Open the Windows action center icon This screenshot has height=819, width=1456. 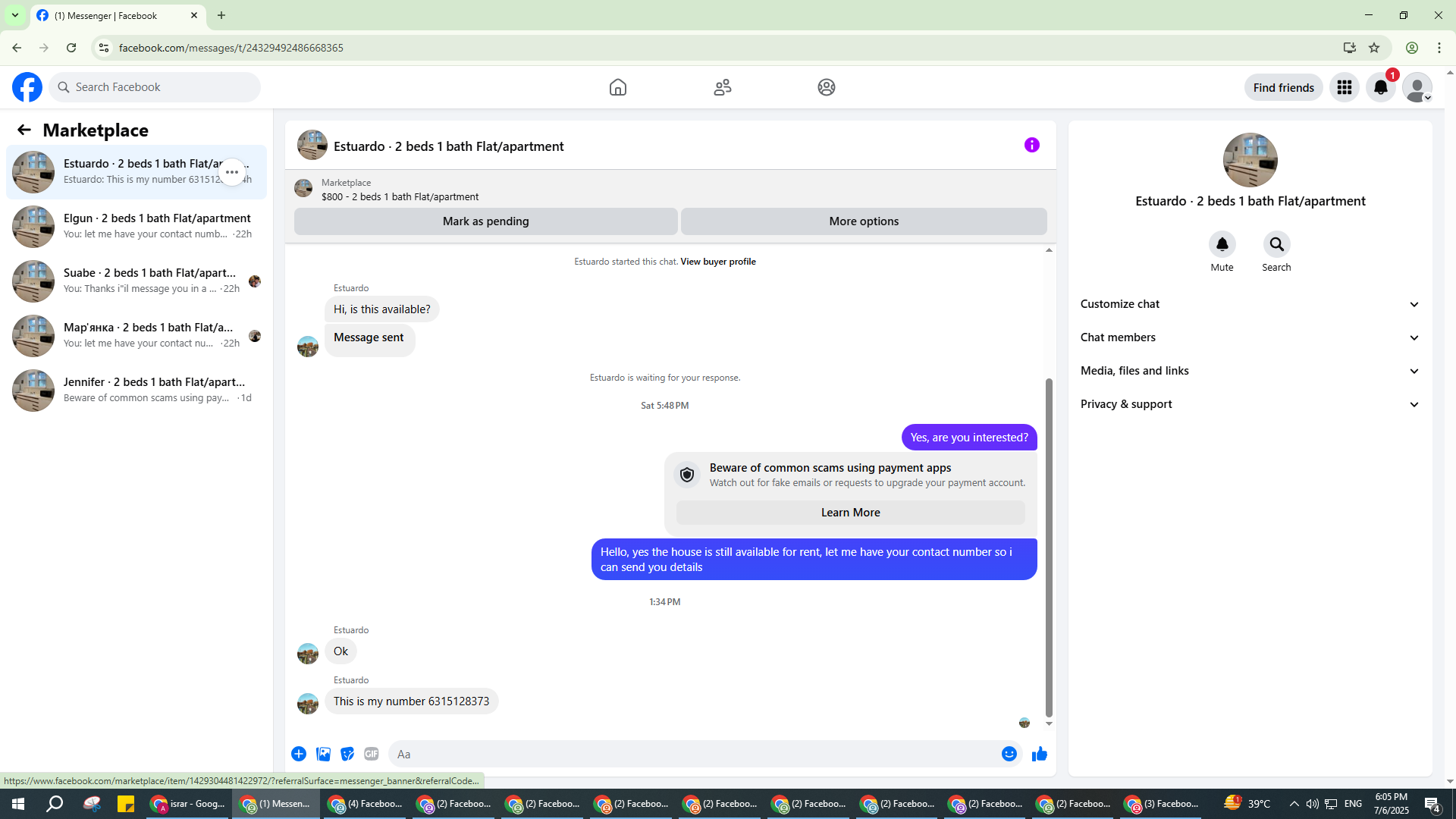(x=1432, y=804)
